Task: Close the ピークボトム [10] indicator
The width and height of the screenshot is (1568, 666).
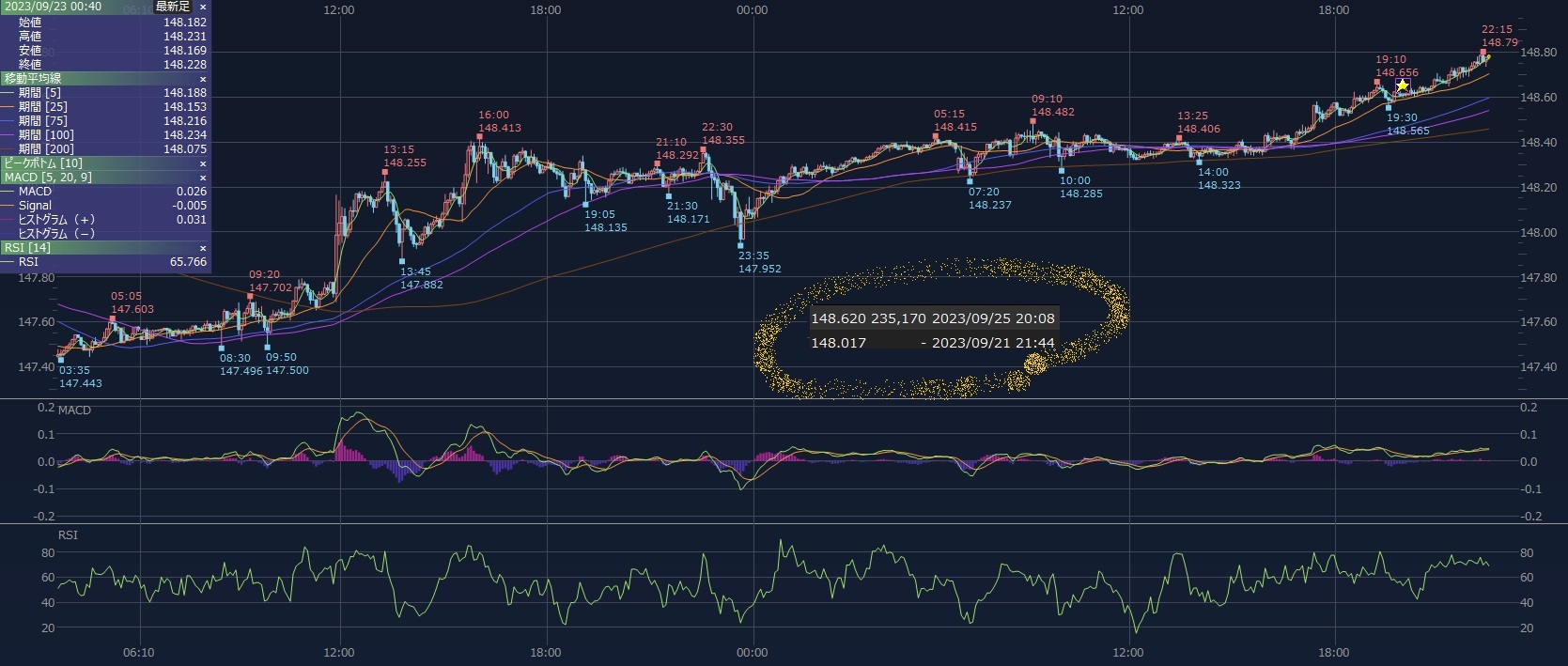Action: (x=202, y=163)
